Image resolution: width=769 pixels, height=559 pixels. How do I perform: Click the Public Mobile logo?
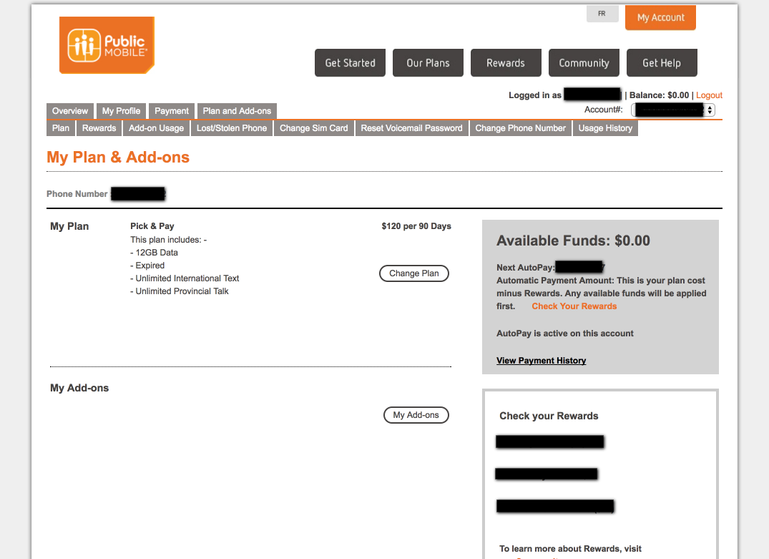(107, 45)
